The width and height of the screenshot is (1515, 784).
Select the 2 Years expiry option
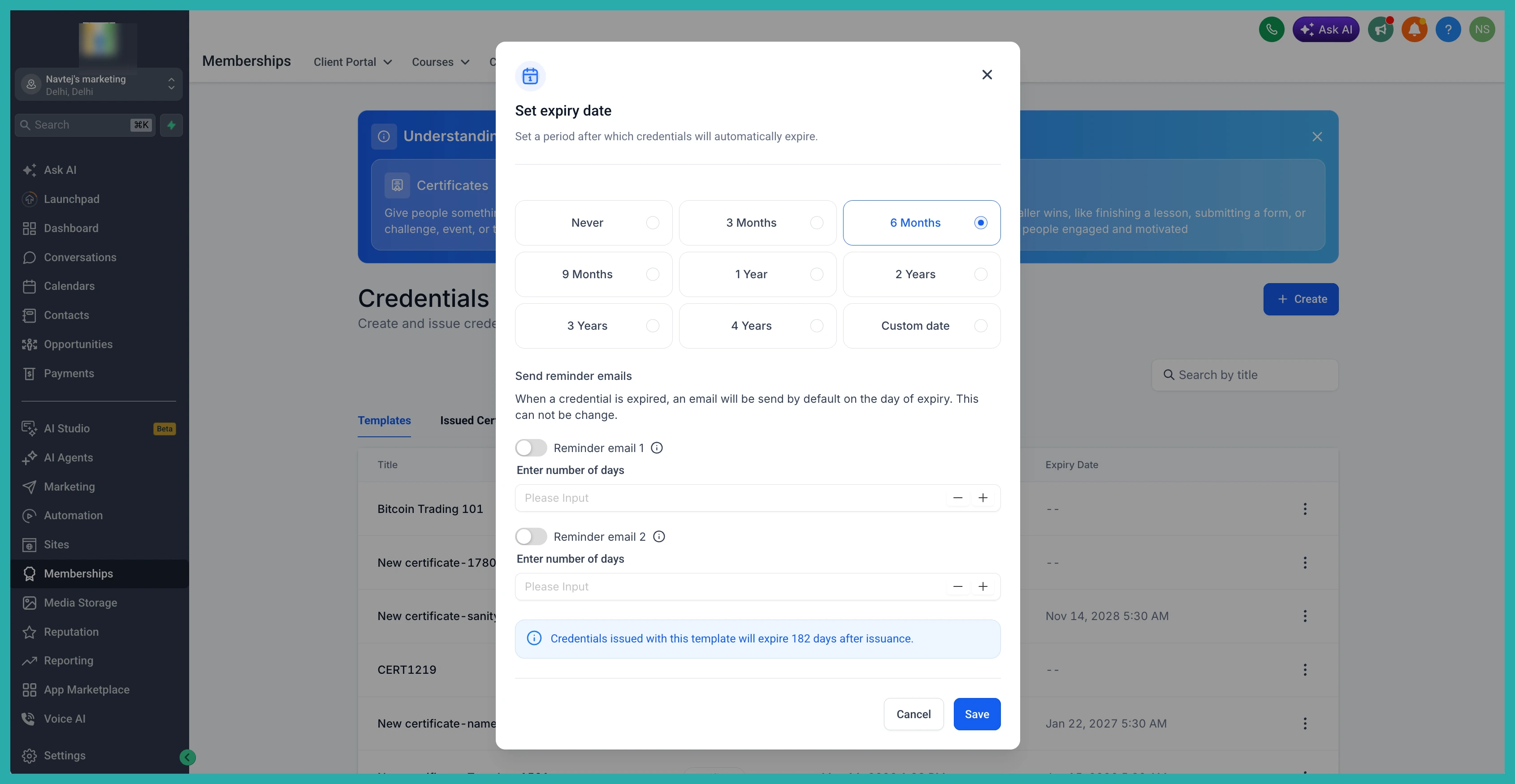point(922,275)
